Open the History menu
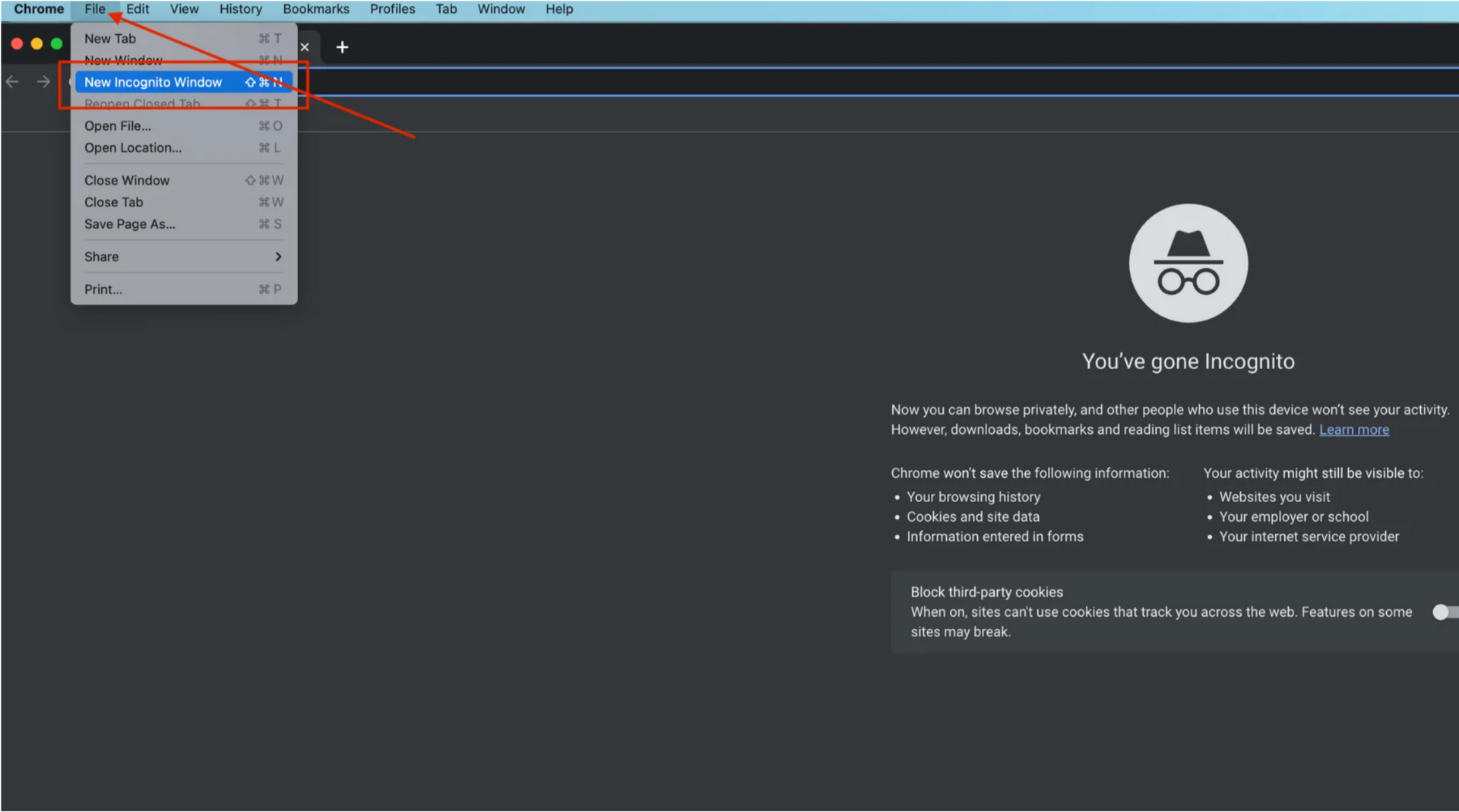 click(x=240, y=9)
